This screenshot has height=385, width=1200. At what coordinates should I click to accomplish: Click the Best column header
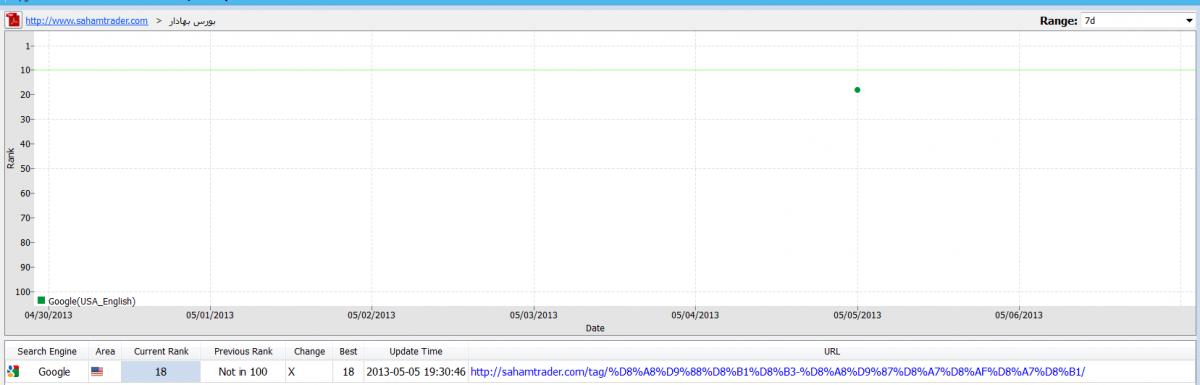348,352
